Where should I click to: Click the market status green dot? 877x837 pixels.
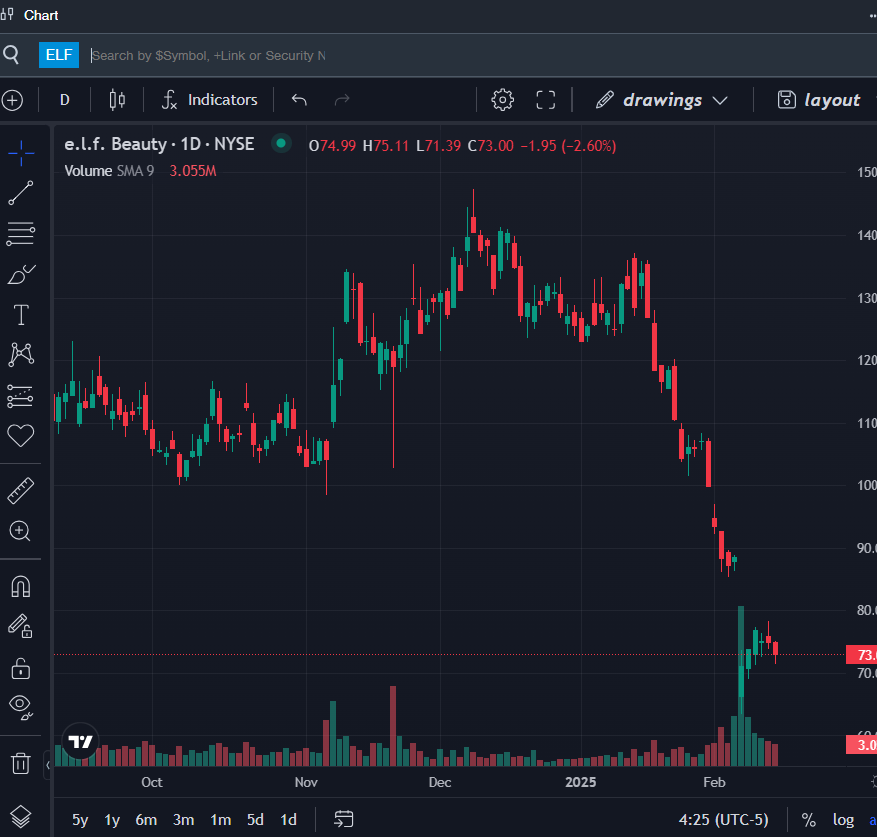click(281, 144)
